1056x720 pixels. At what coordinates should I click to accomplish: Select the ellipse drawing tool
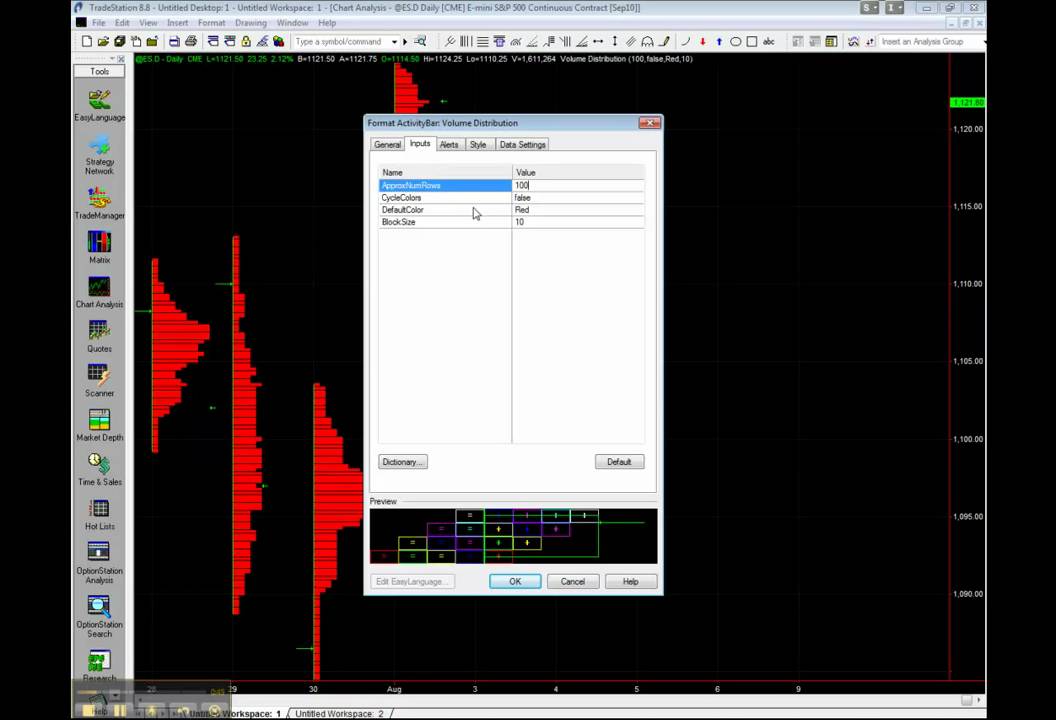tap(735, 42)
